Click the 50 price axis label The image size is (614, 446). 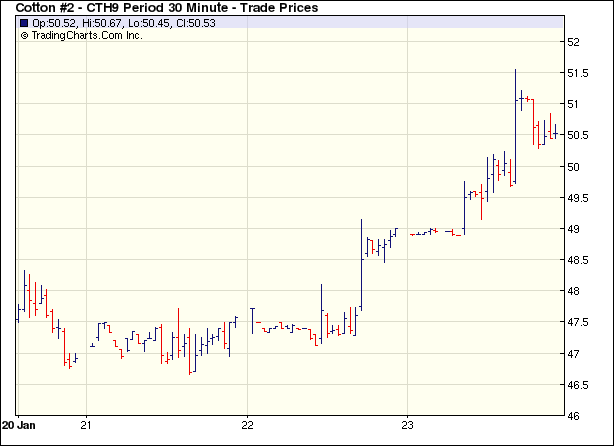pyautogui.click(x=573, y=167)
